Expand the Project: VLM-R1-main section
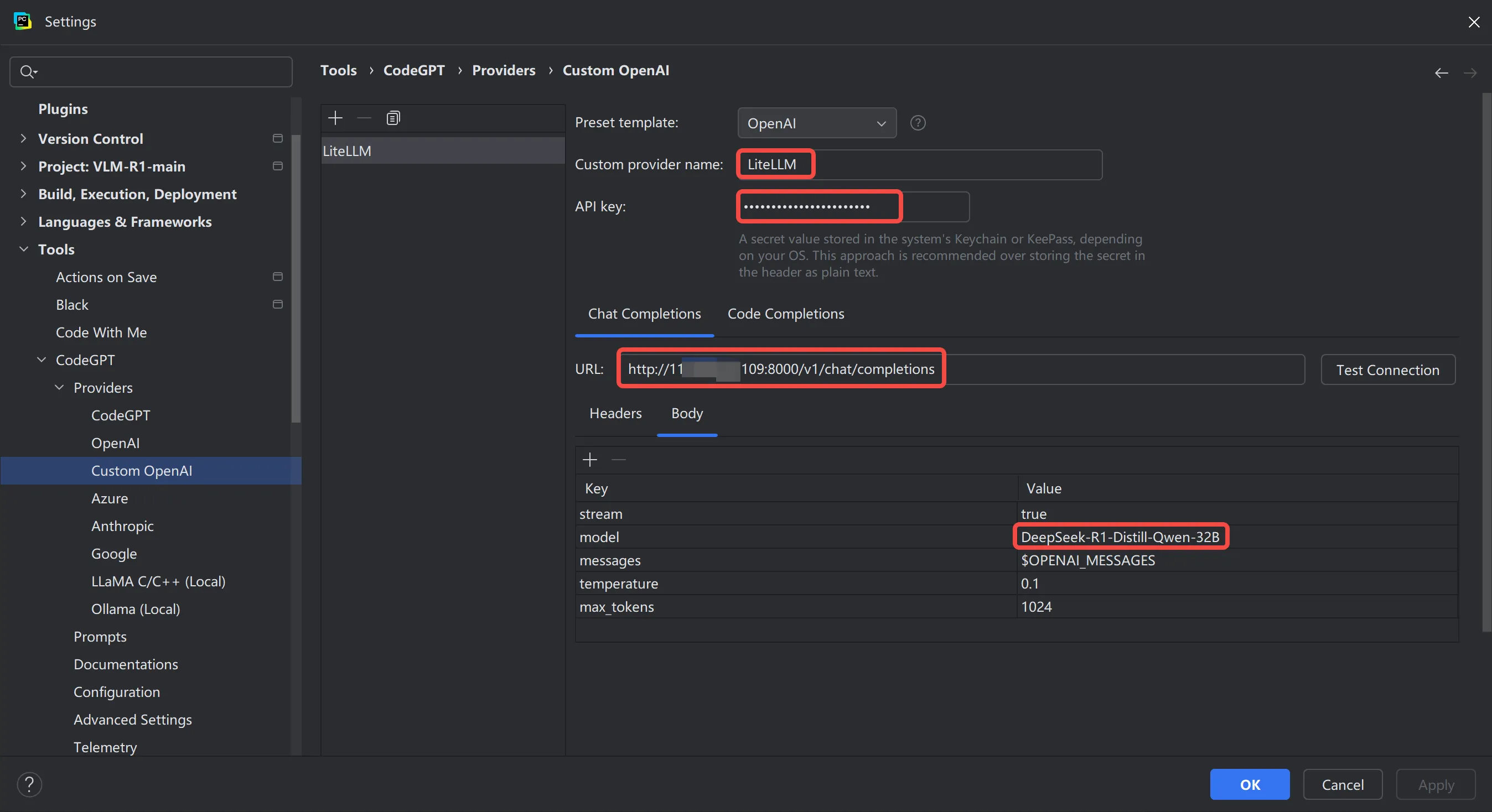1492x812 pixels. click(x=23, y=166)
